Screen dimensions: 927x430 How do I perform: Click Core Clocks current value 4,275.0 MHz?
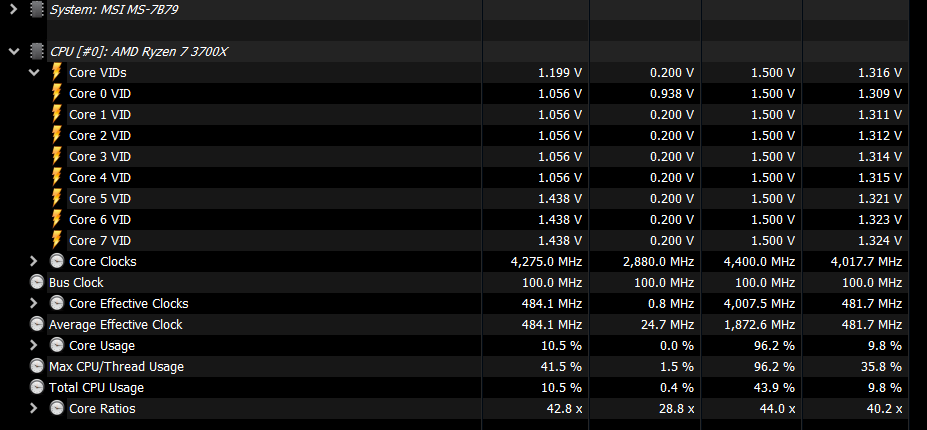(546, 261)
